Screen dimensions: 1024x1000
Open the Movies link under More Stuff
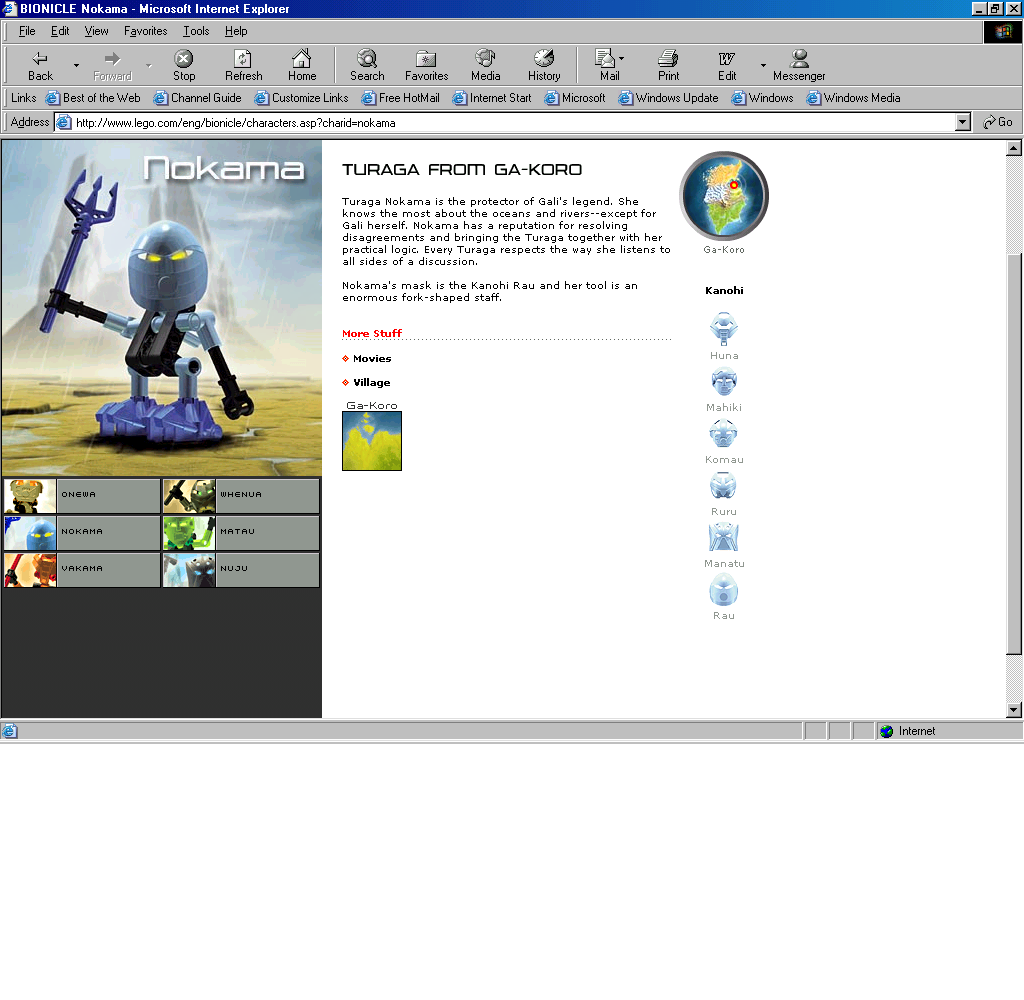(x=372, y=359)
